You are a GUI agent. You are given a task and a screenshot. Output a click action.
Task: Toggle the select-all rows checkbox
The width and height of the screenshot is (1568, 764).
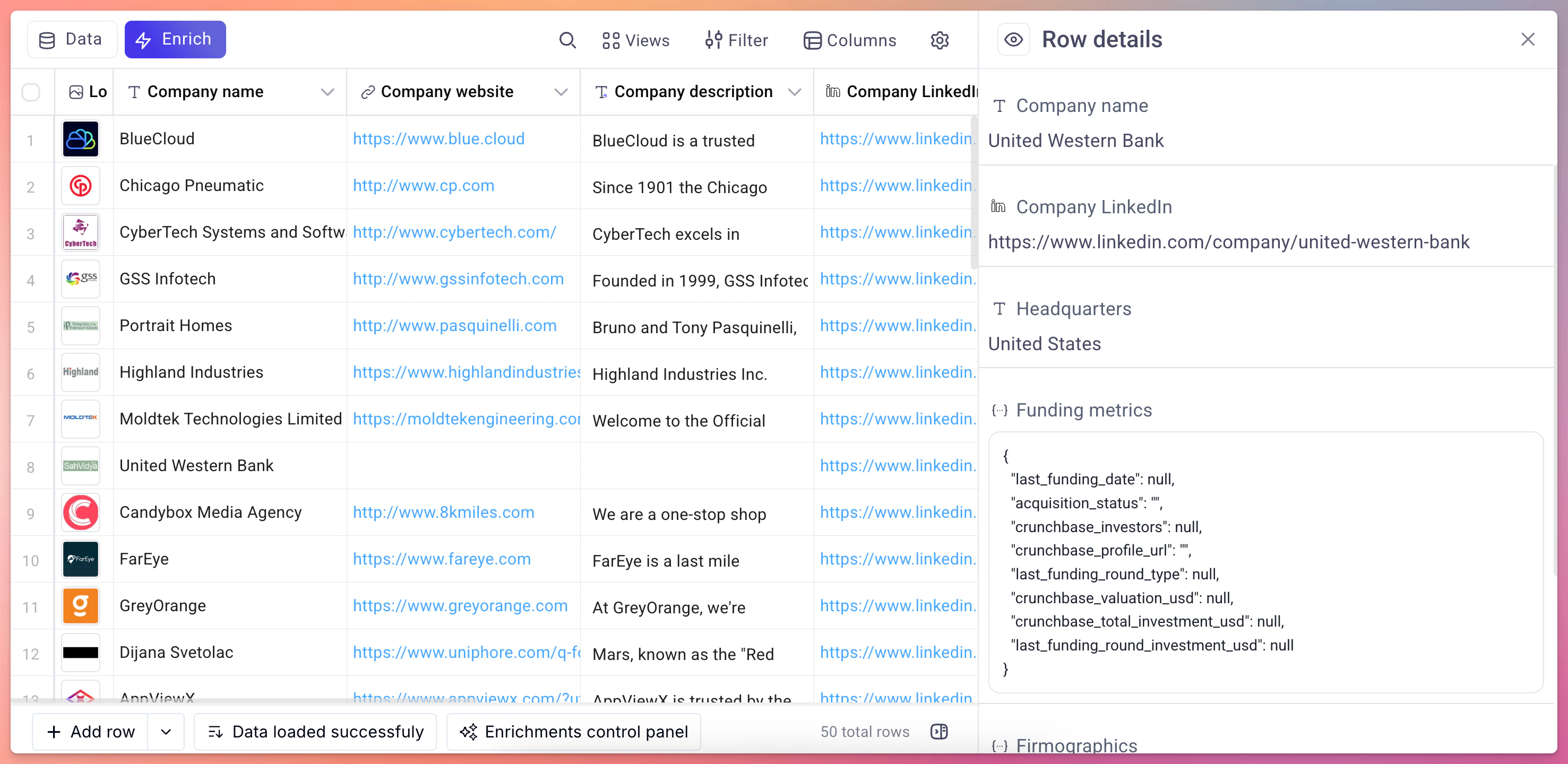pos(30,92)
